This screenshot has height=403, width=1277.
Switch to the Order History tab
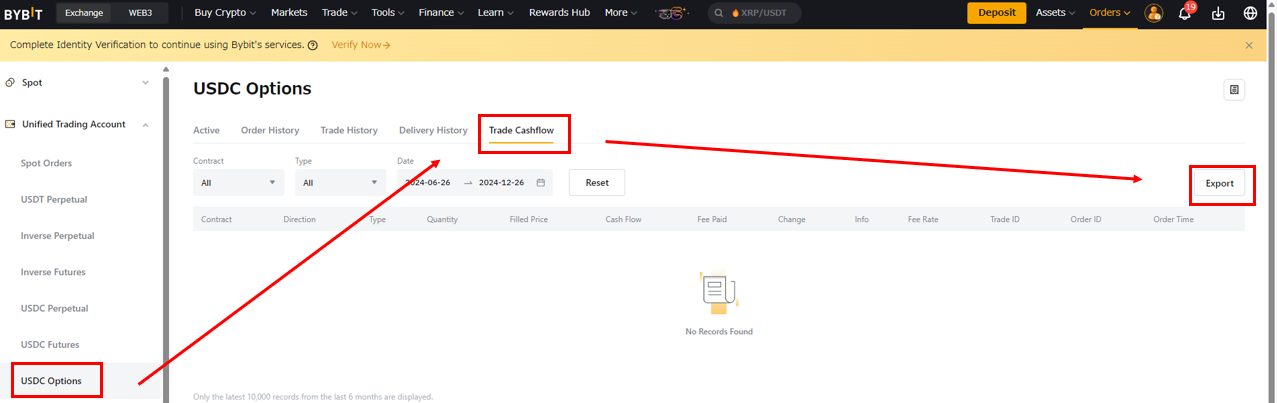tap(270, 130)
